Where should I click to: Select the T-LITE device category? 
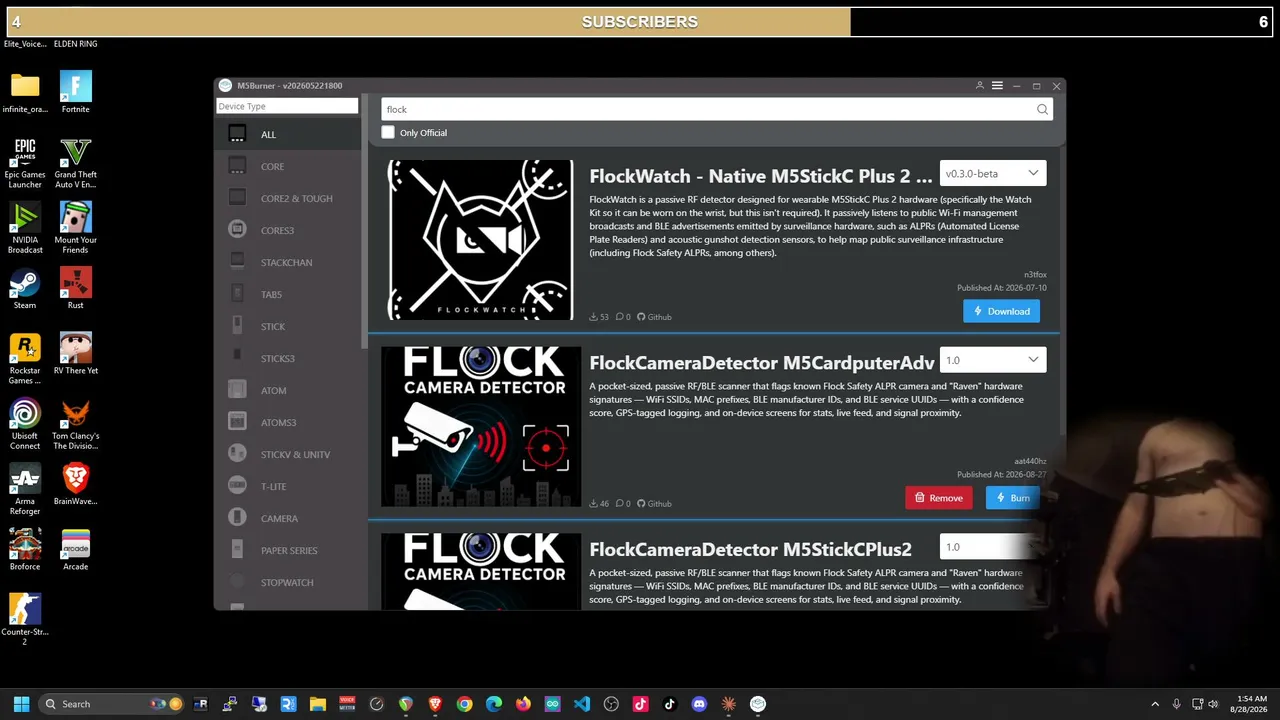tap(290, 486)
